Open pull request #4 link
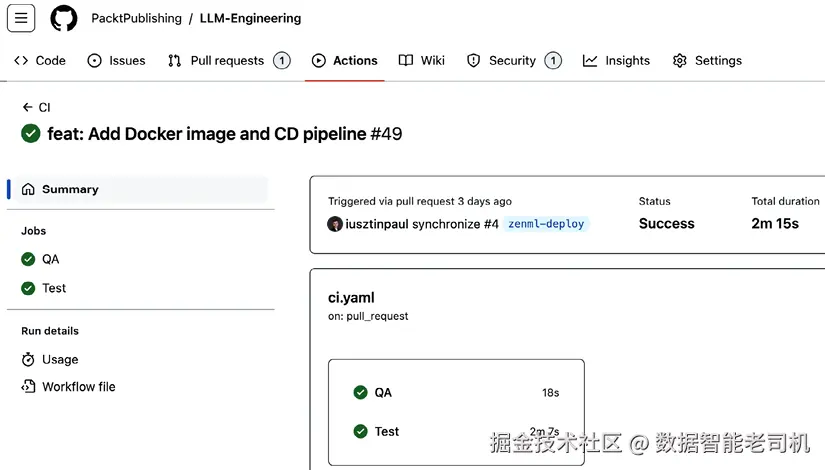 490,224
